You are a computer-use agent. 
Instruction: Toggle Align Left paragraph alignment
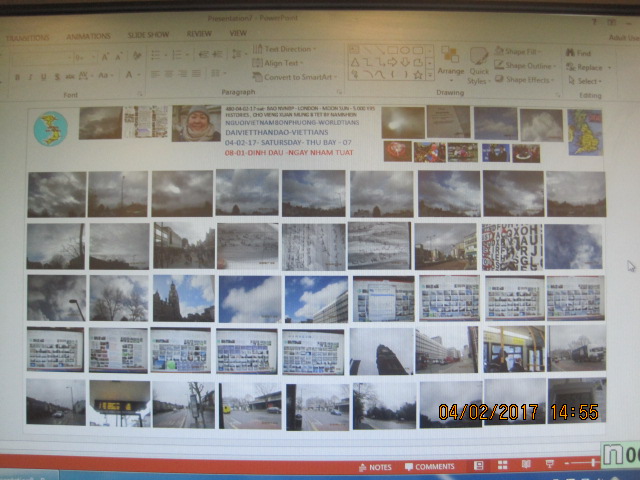(x=156, y=74)
